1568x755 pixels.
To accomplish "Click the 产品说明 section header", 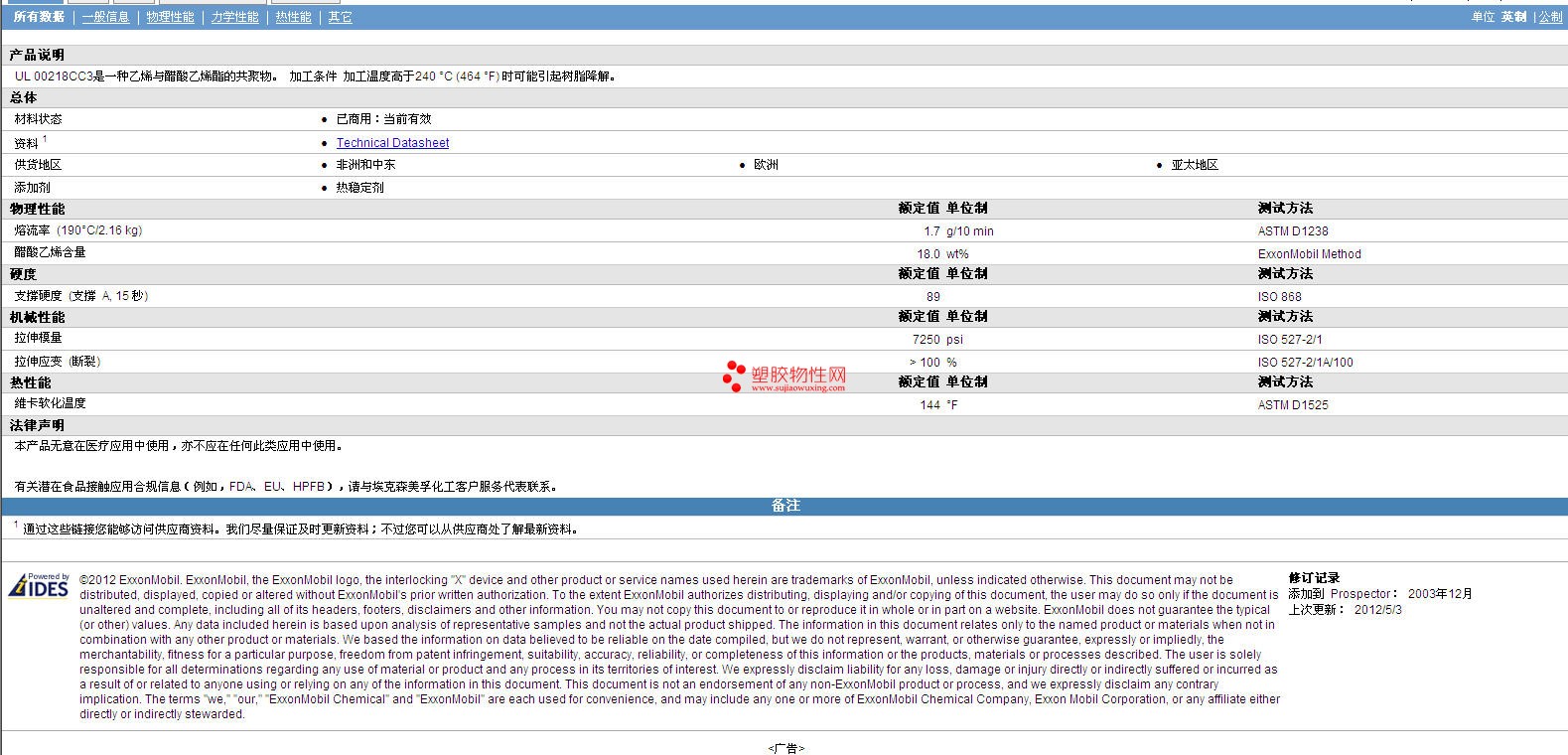I will tap(37, 55).
